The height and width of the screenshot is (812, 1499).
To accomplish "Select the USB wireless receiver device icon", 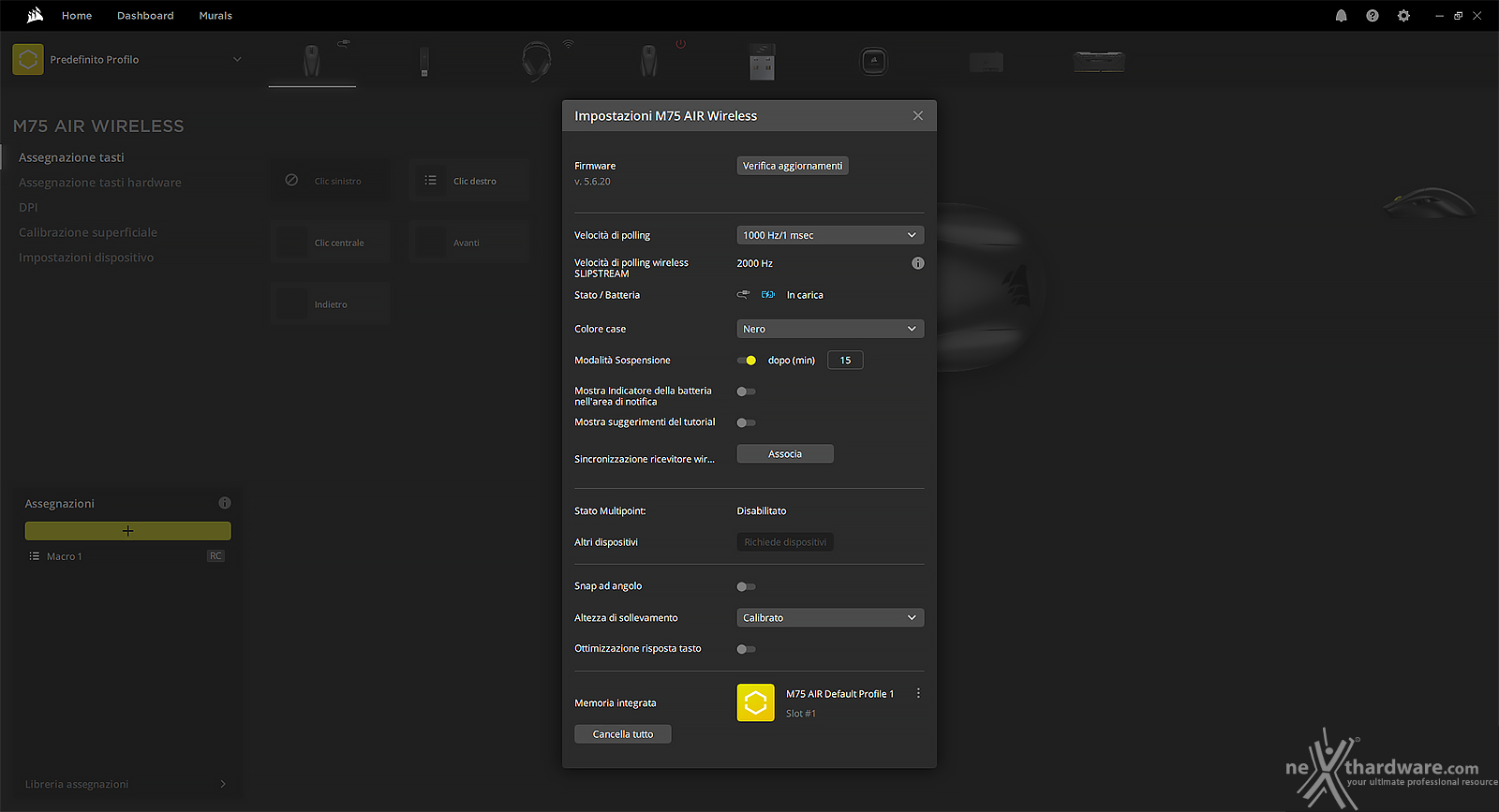I will tap(762, 61).
